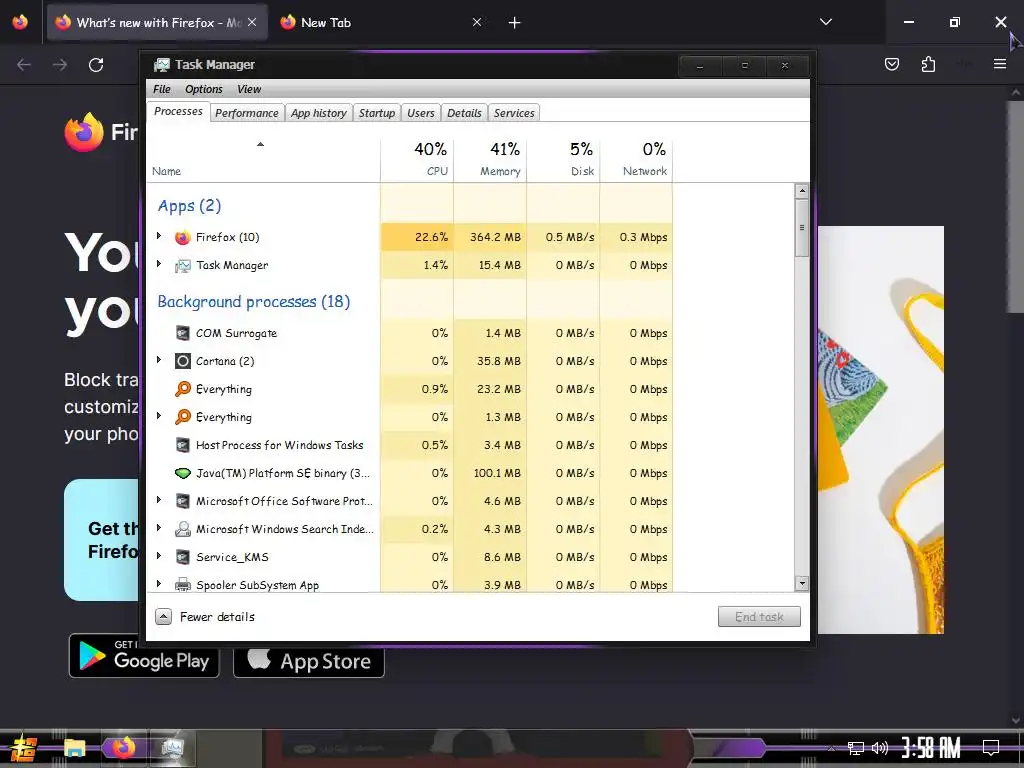
Task: Open the File menu in Task Manager
Action: 161,89
